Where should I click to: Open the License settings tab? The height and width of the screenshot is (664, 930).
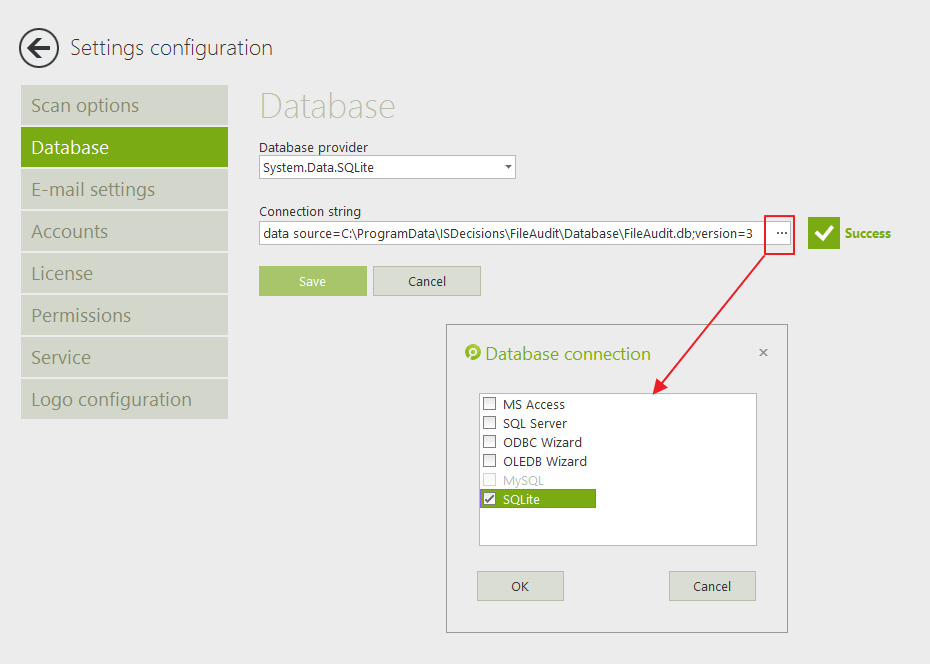(124, 273)
